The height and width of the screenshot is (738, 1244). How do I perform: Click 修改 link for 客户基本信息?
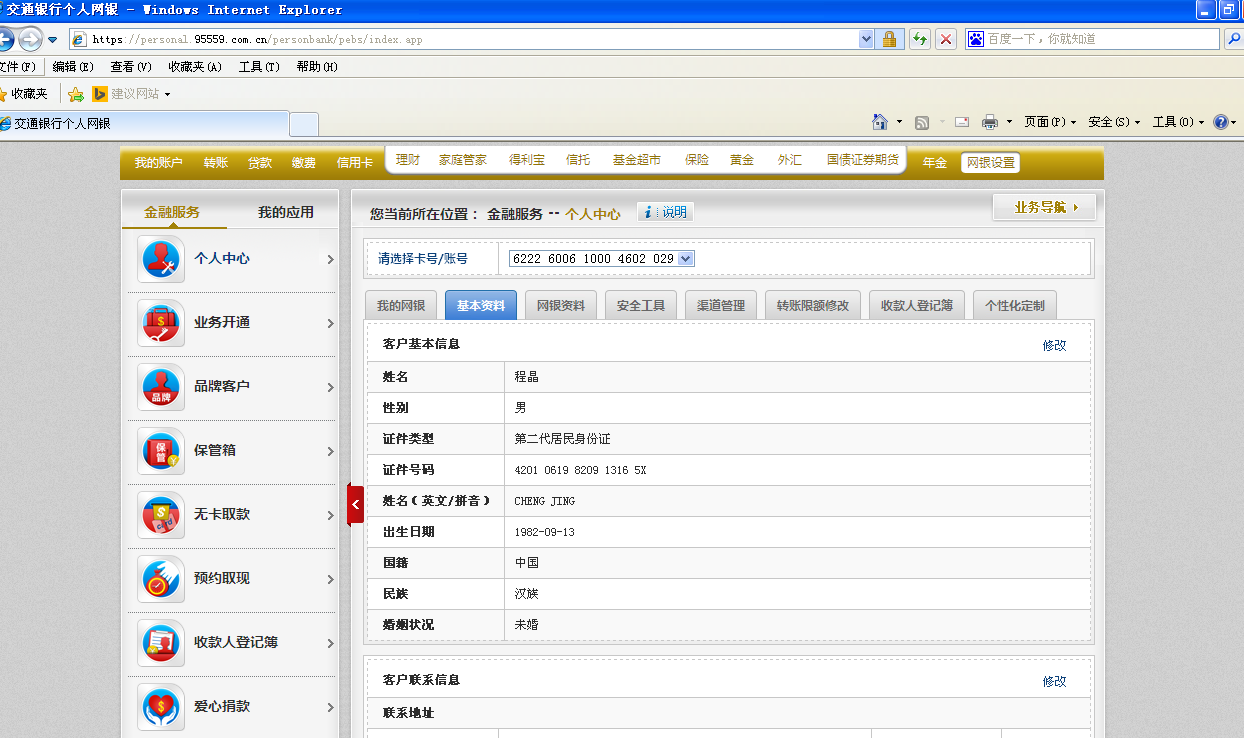[x=1054, y=345]
